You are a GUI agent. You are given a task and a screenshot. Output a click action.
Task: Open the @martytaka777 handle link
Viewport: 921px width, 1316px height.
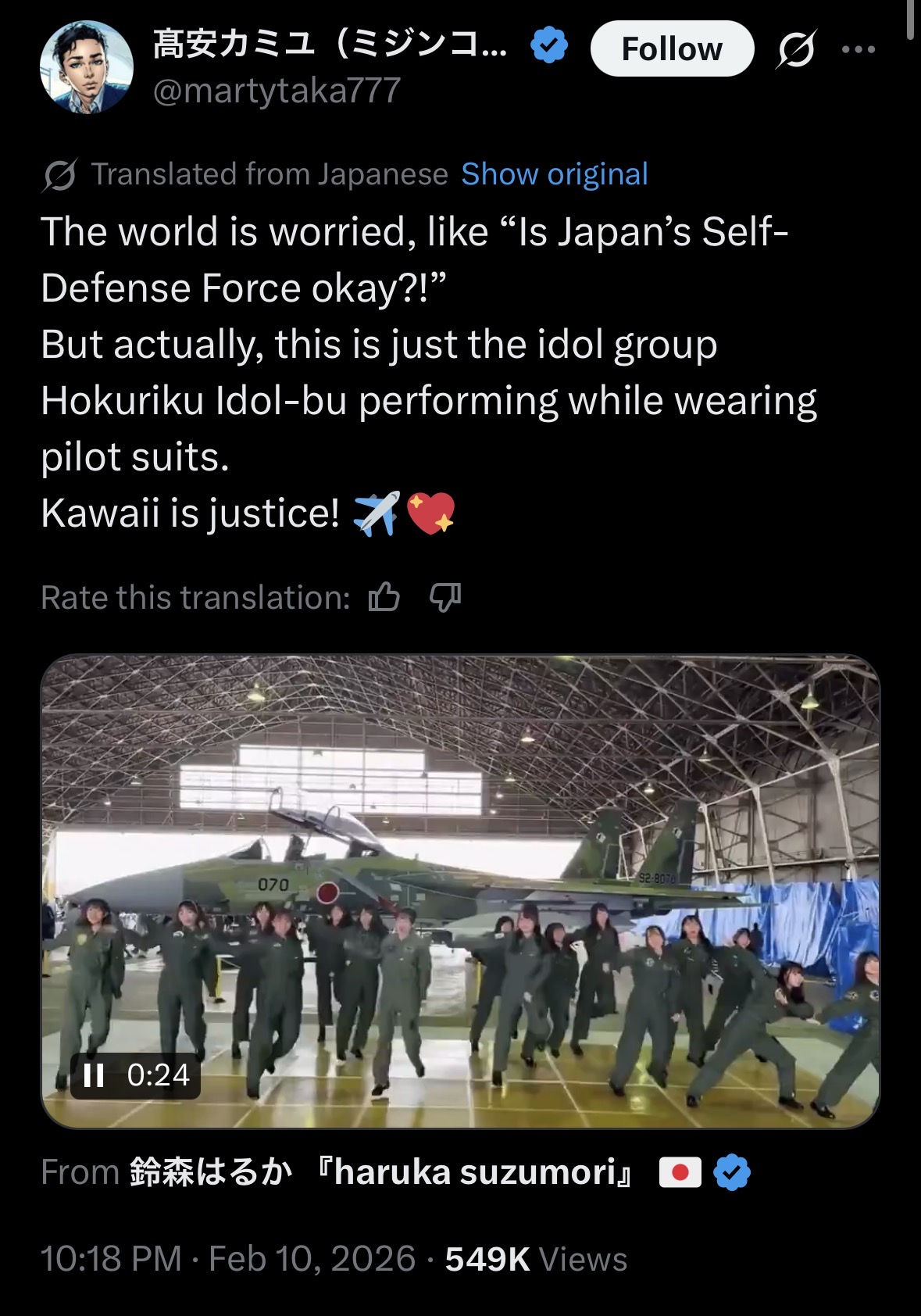277,91
